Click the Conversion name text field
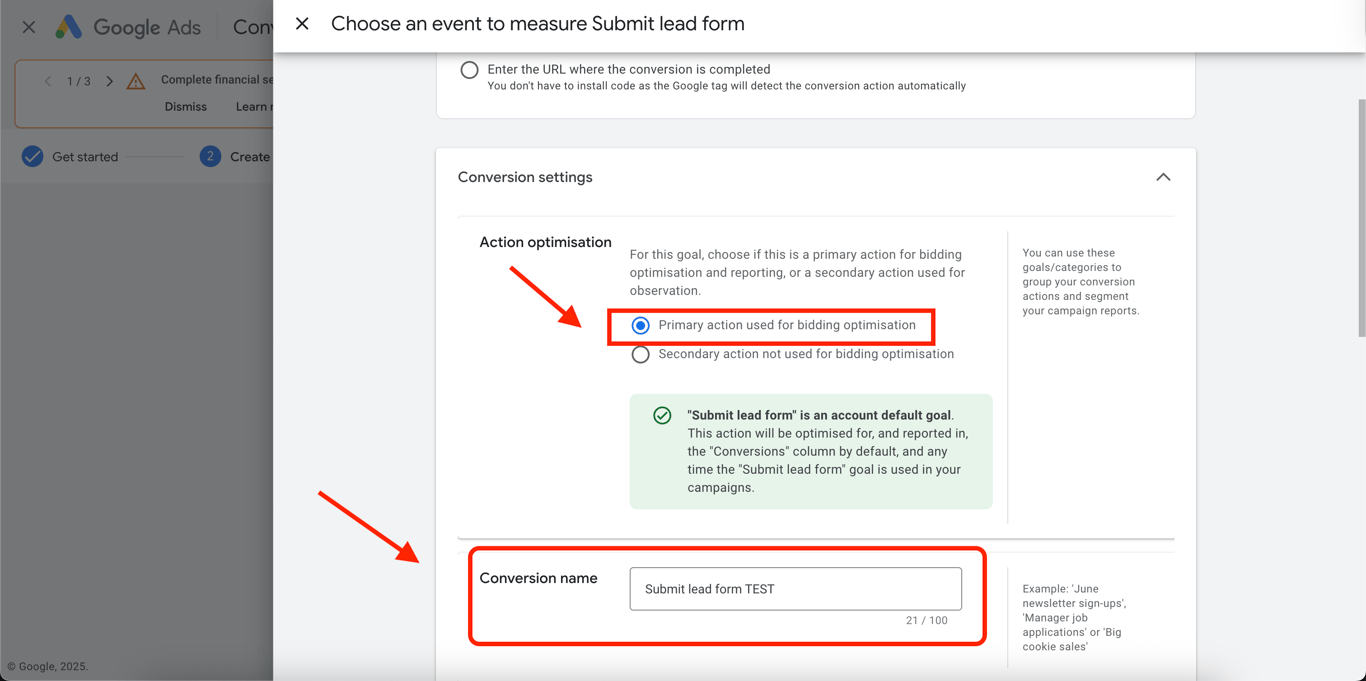 pyautogui.click(x=795, y=589)
